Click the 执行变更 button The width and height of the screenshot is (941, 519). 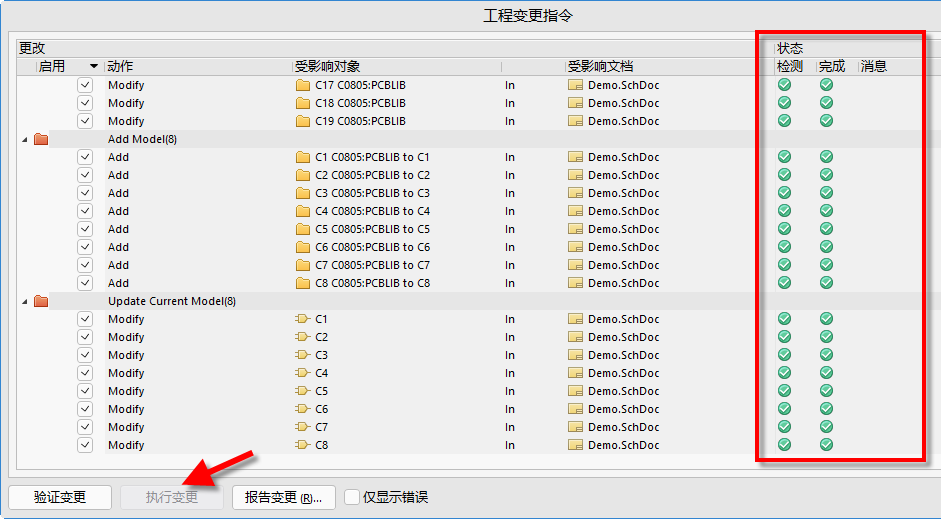click(x=172, y=497)
